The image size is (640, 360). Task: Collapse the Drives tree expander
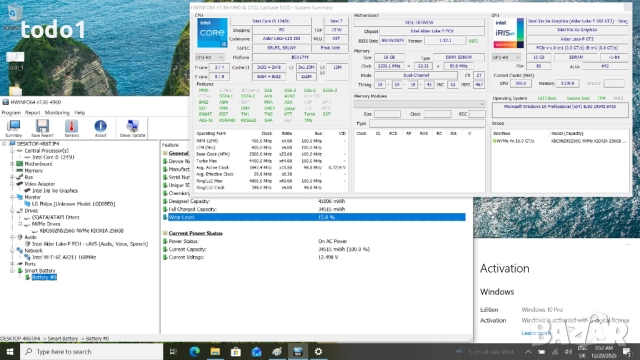pos(12,211)
